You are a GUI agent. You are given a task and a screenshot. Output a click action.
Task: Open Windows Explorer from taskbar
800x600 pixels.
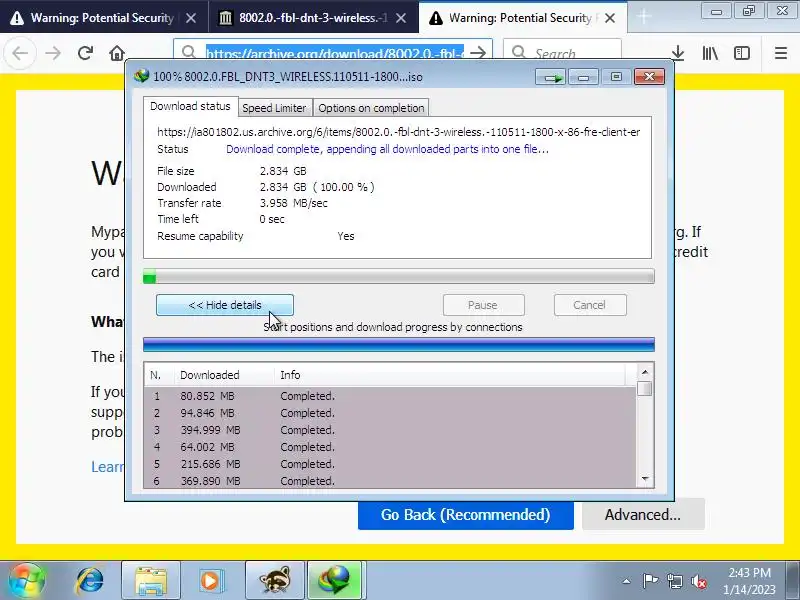click(x=151, y=581)
